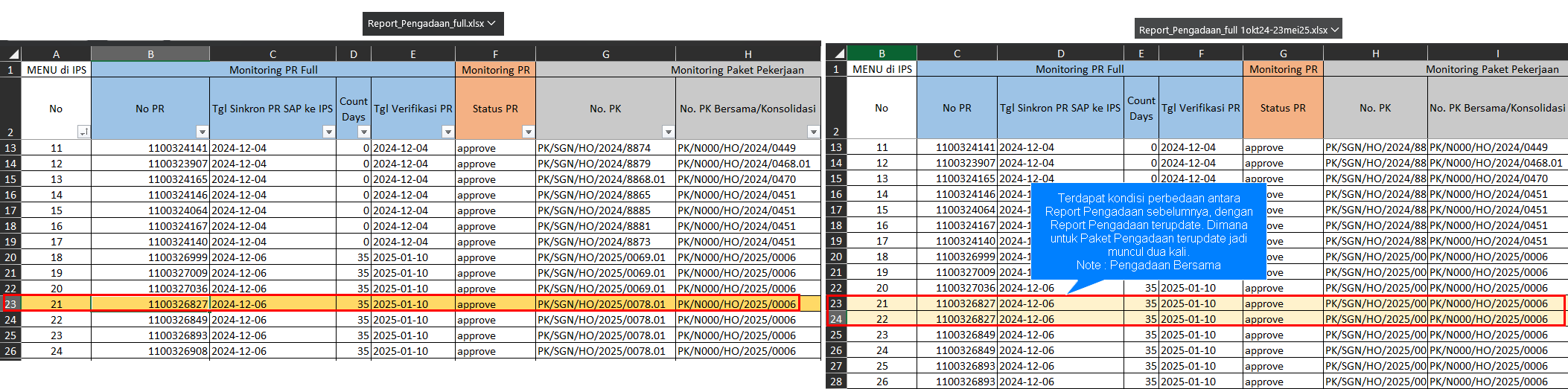Open the sorted filter button on No column

(83, 132)
